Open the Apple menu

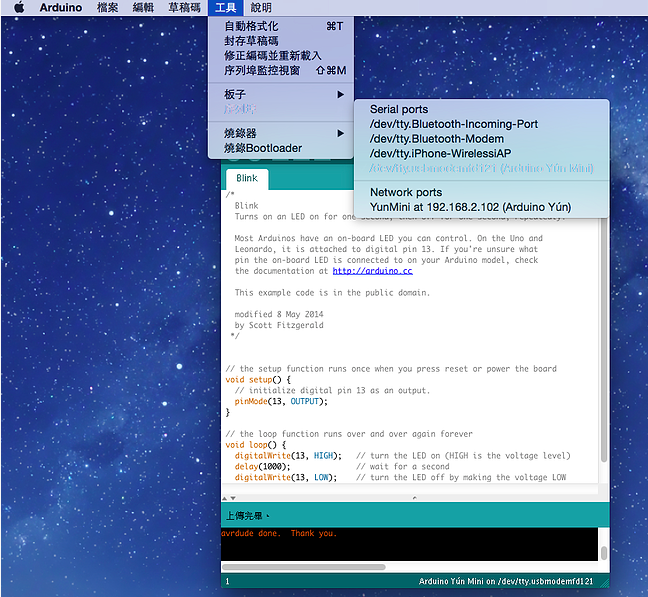point(19,7)
